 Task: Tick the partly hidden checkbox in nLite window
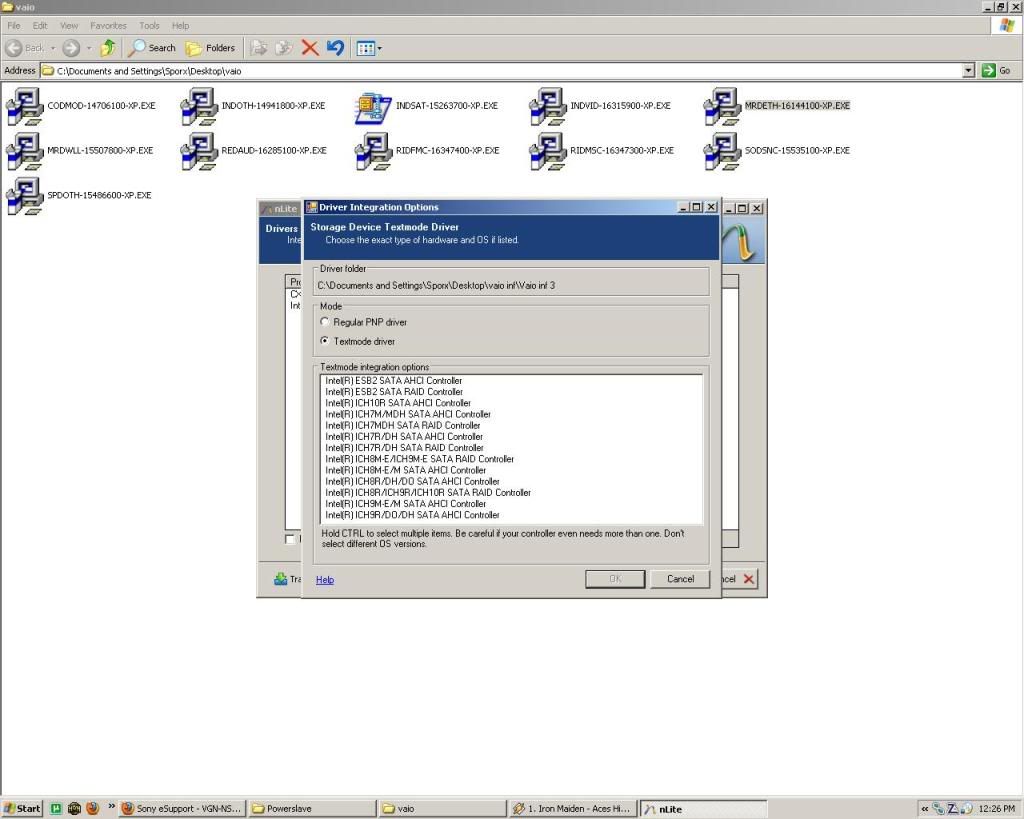click(x=290, y=539)
